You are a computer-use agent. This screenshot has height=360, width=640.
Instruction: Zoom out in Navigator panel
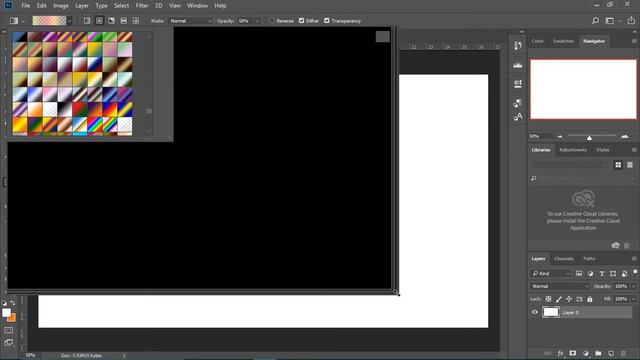click(x=560, y=136)
